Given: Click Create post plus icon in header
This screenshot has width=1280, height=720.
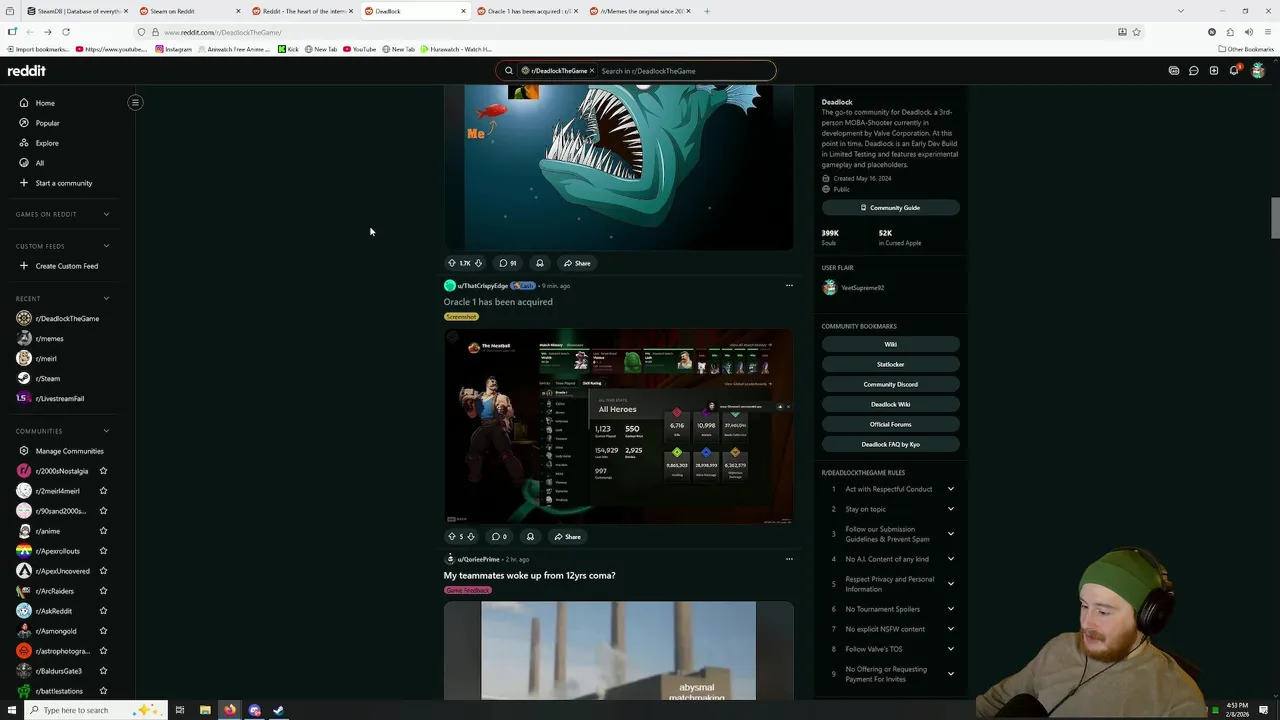Looking at the screenshot, I should [x=1213, y=71].
